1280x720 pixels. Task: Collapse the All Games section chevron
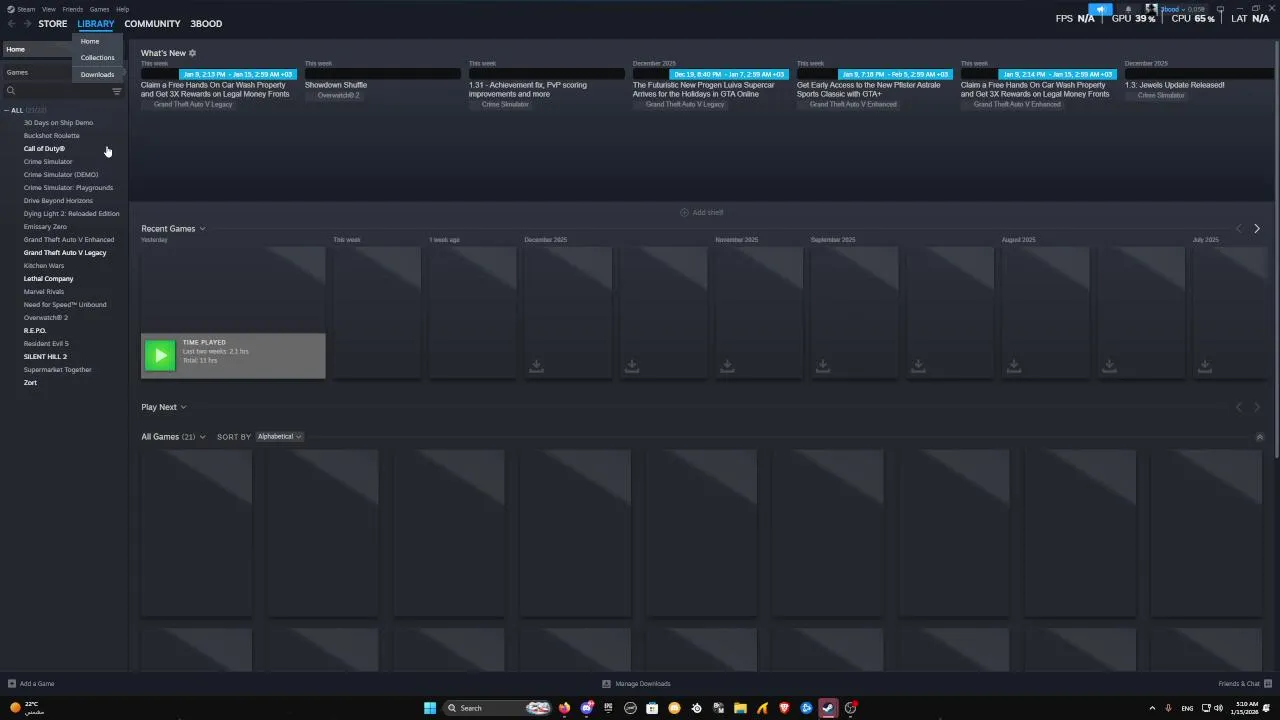[x=1259, y=437]
